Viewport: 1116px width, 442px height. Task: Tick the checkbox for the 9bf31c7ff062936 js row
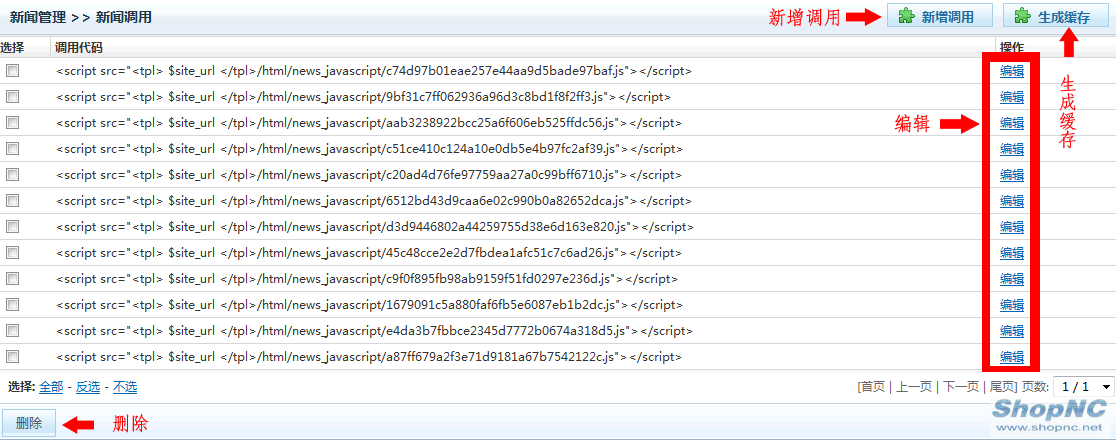coord(13,97)
